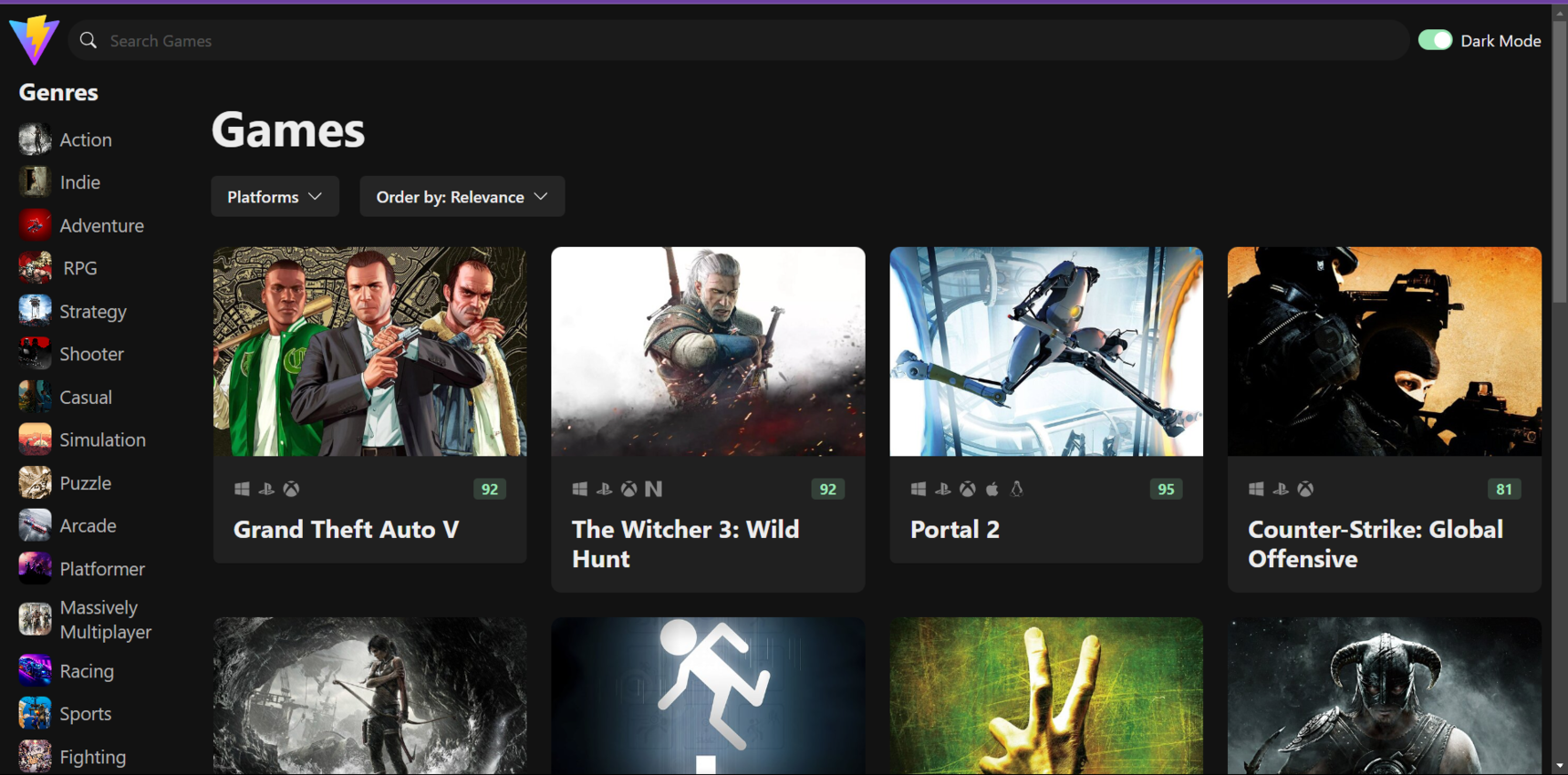Click the Racing genre icon
The width and height of the screenshot is (1568, 775).
coord(35,671)
